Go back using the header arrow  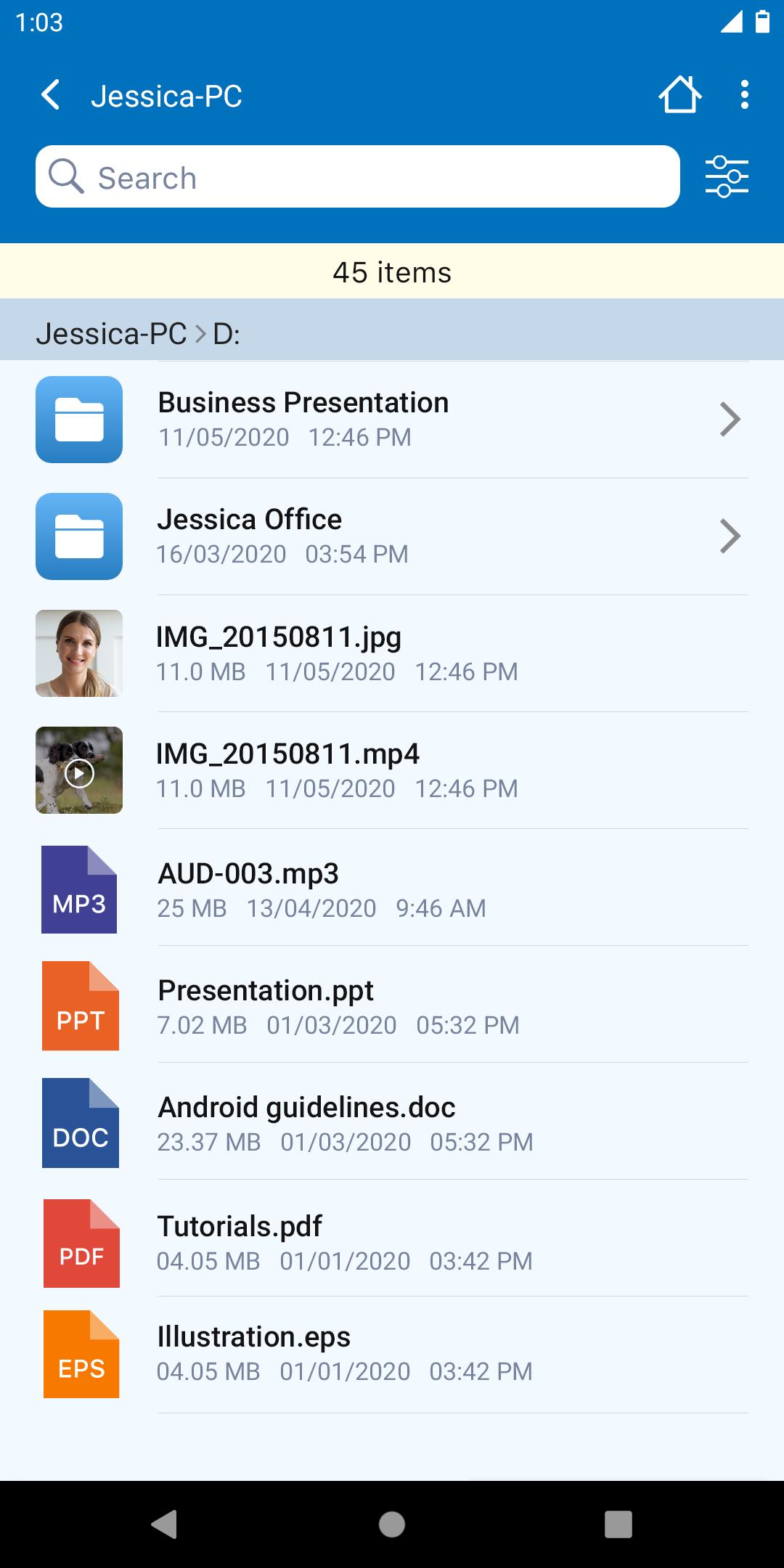(x=50, y=95)
